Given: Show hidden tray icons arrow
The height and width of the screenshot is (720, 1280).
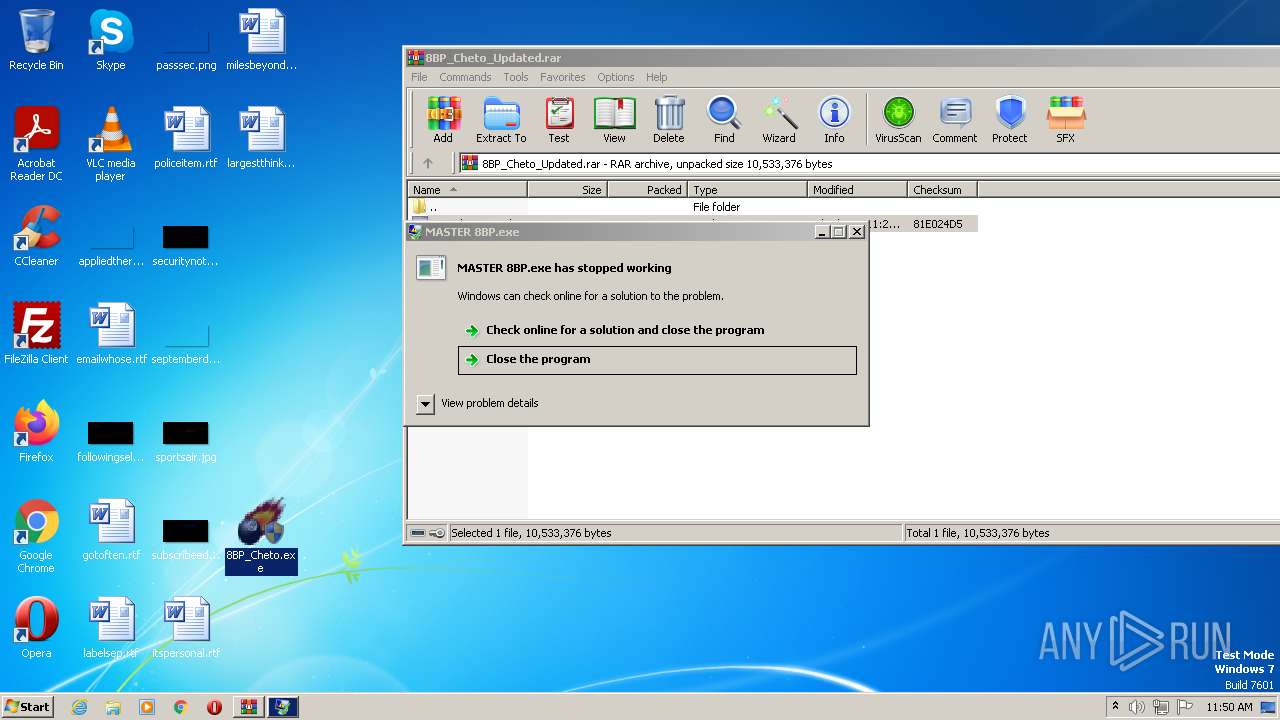Looking at the screenshot, I should point(1115,706).
